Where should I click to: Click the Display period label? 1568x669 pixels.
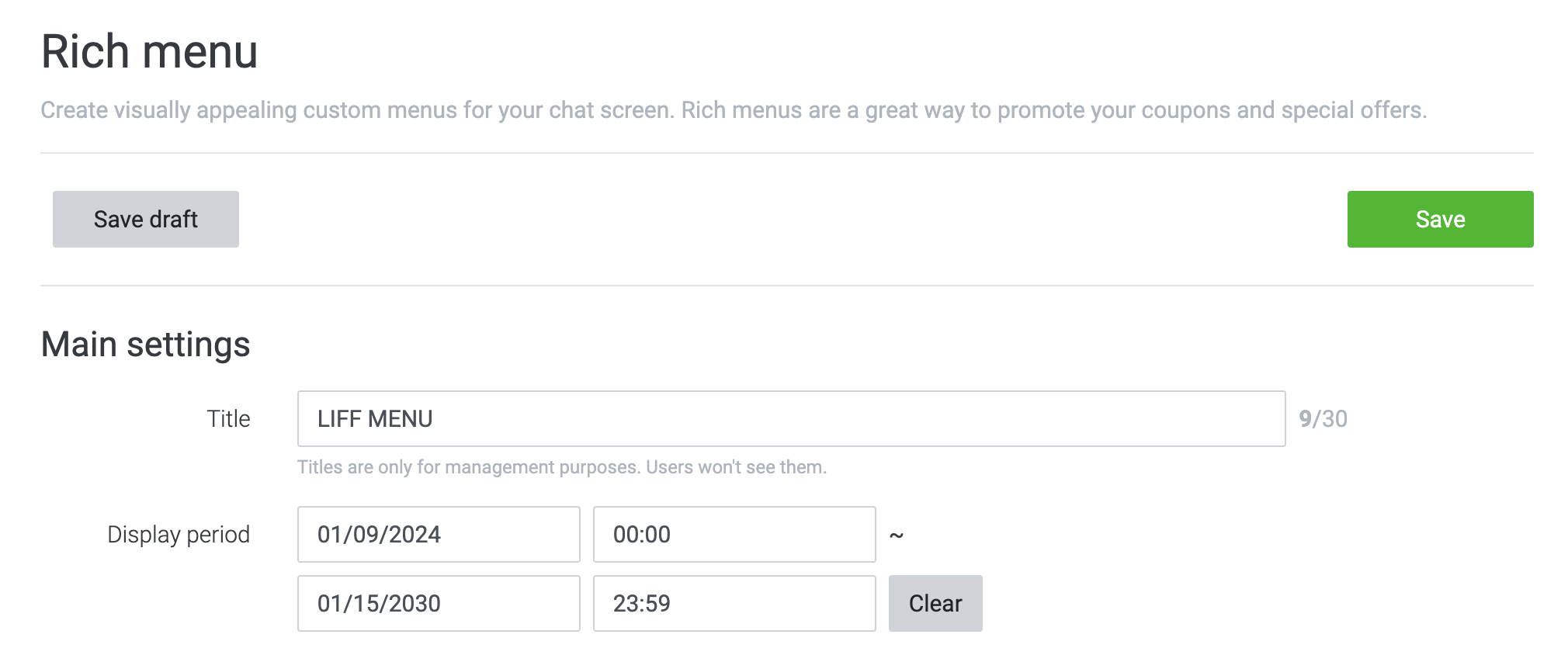pyautogui.click(x=179, y=534)
